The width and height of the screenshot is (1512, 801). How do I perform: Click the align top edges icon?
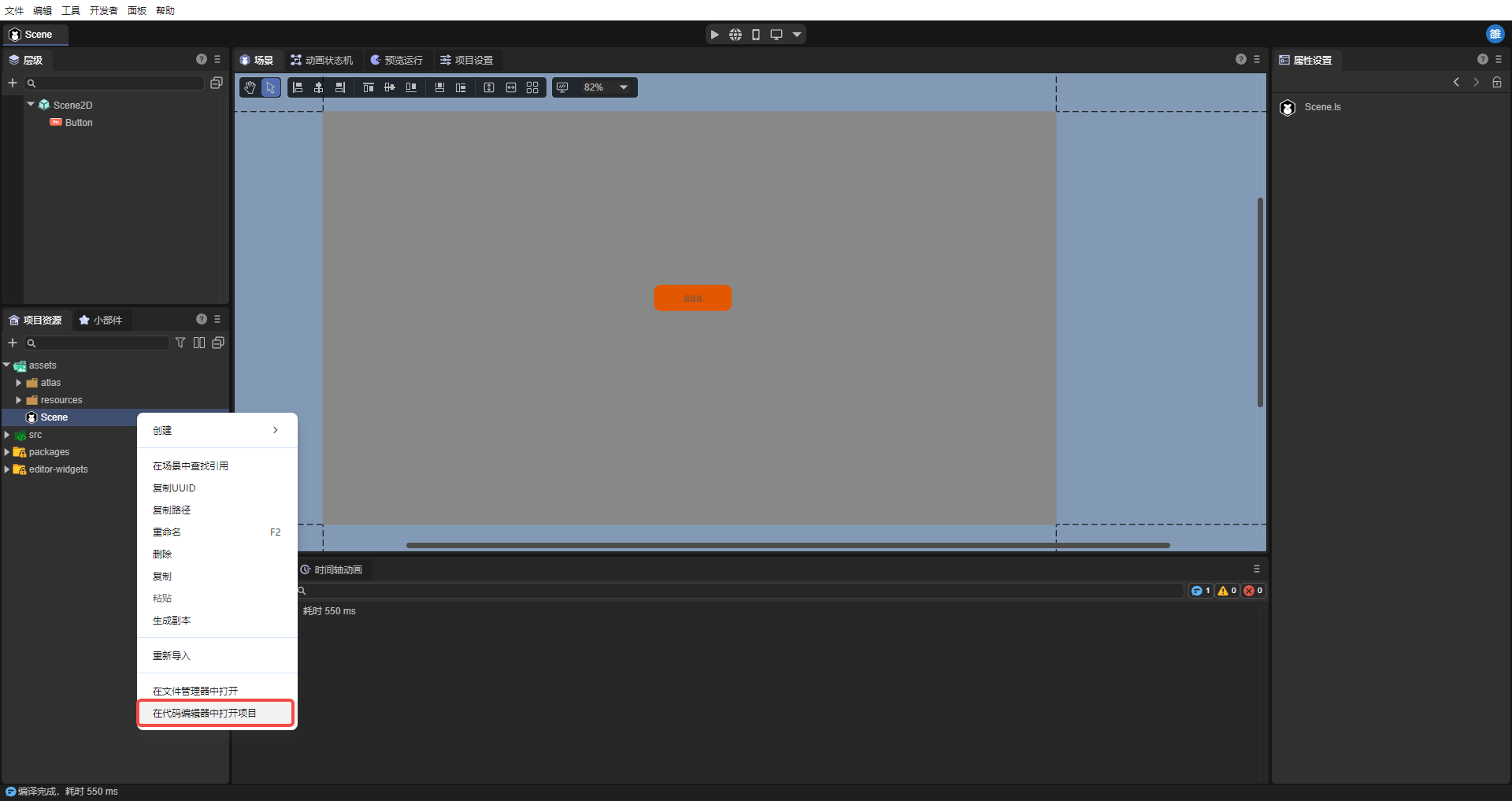coord(368,87)
